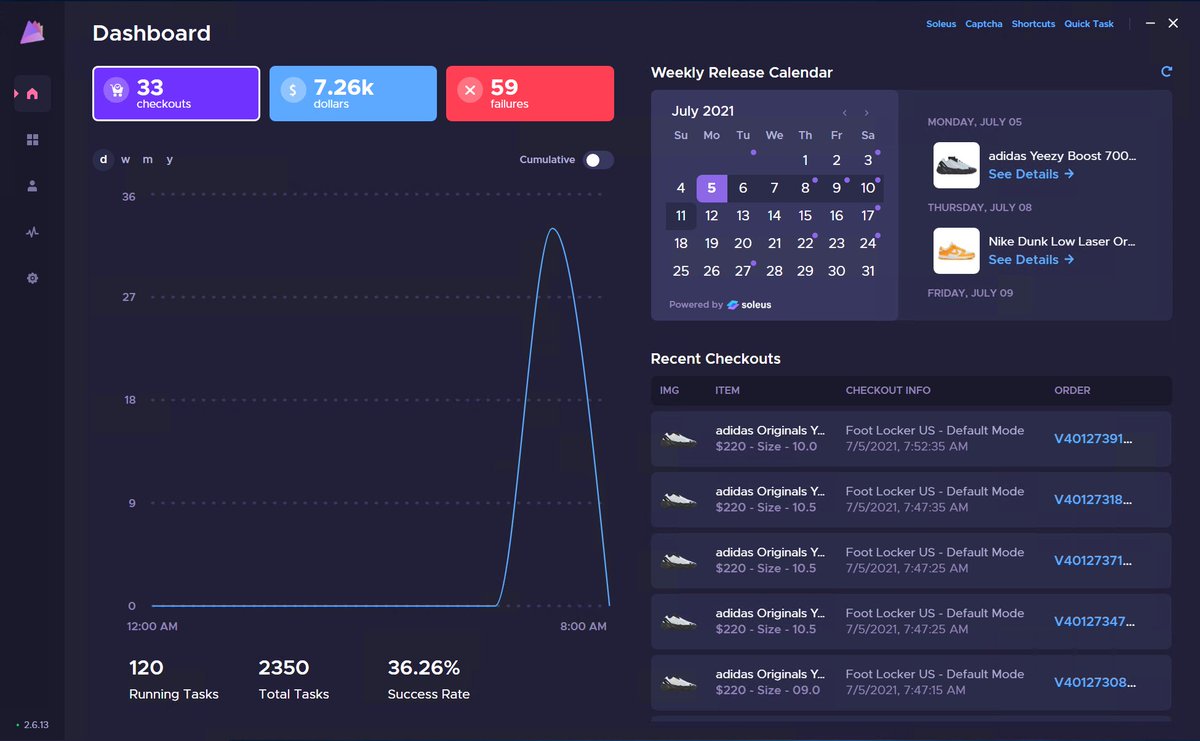
Task: Select July 8 in the calendar
Action: click(x=805, y=188)
